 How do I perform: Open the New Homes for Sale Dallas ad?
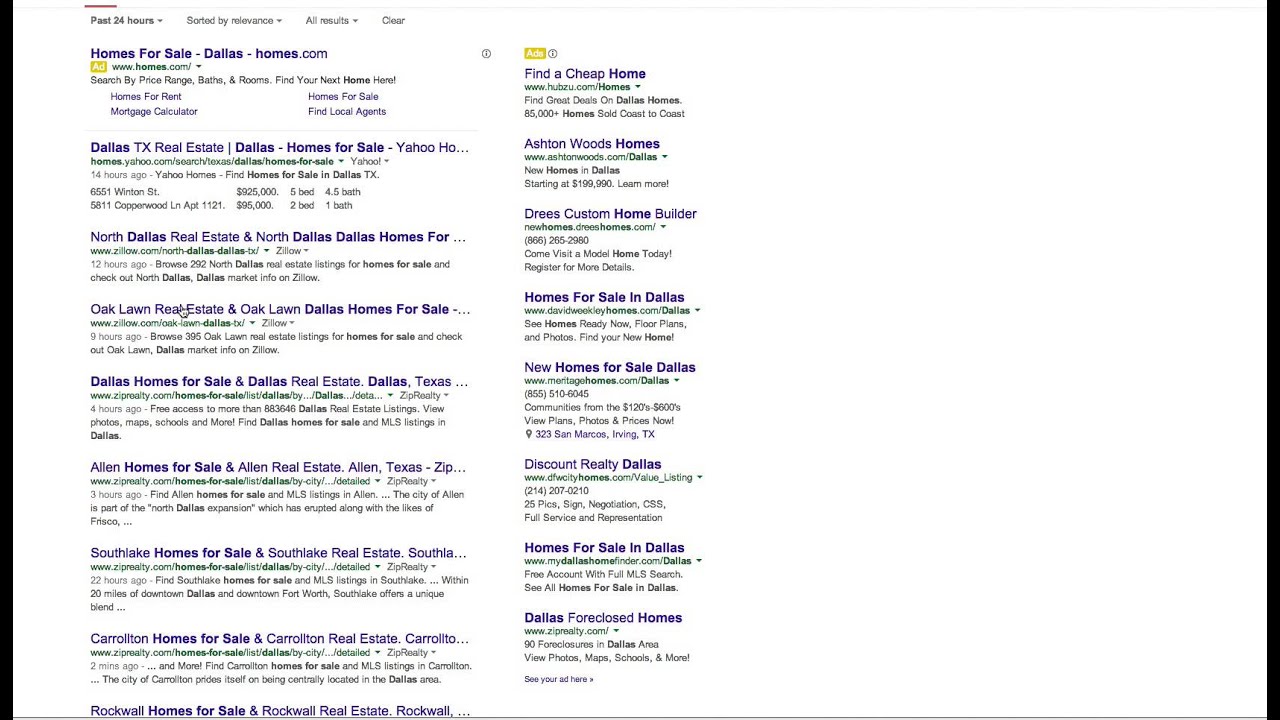610,367
